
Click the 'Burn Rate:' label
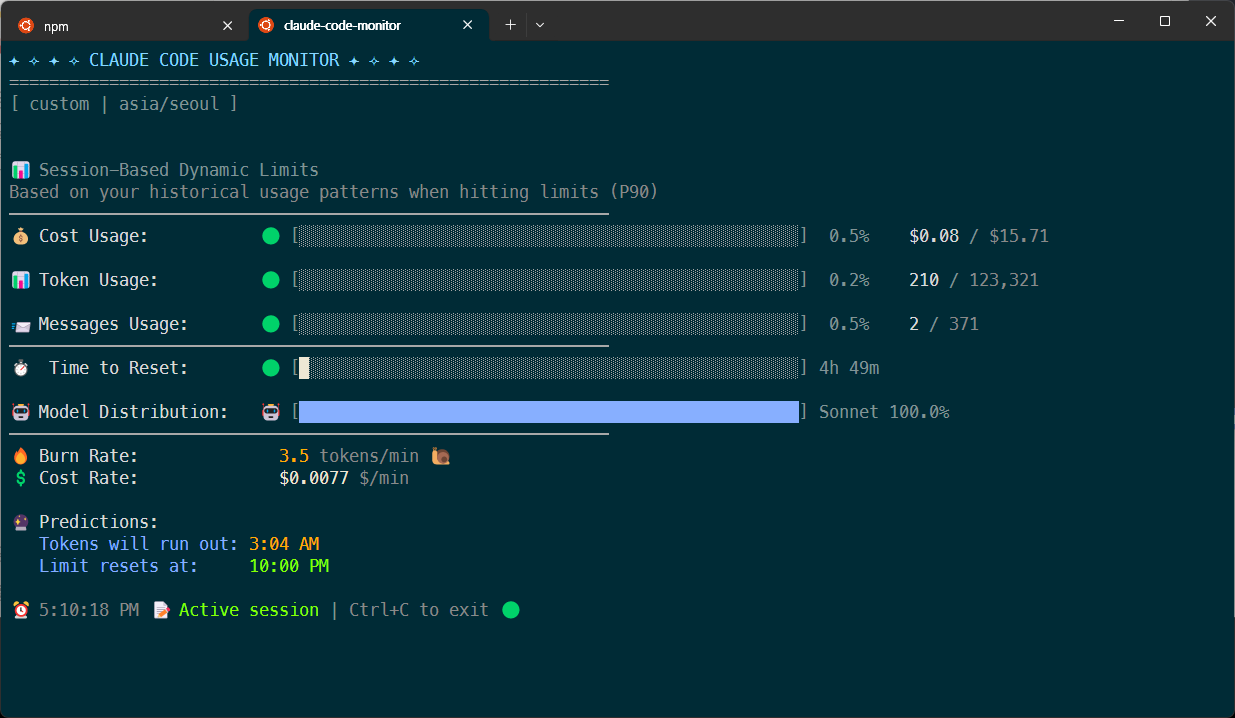point(89,456)
